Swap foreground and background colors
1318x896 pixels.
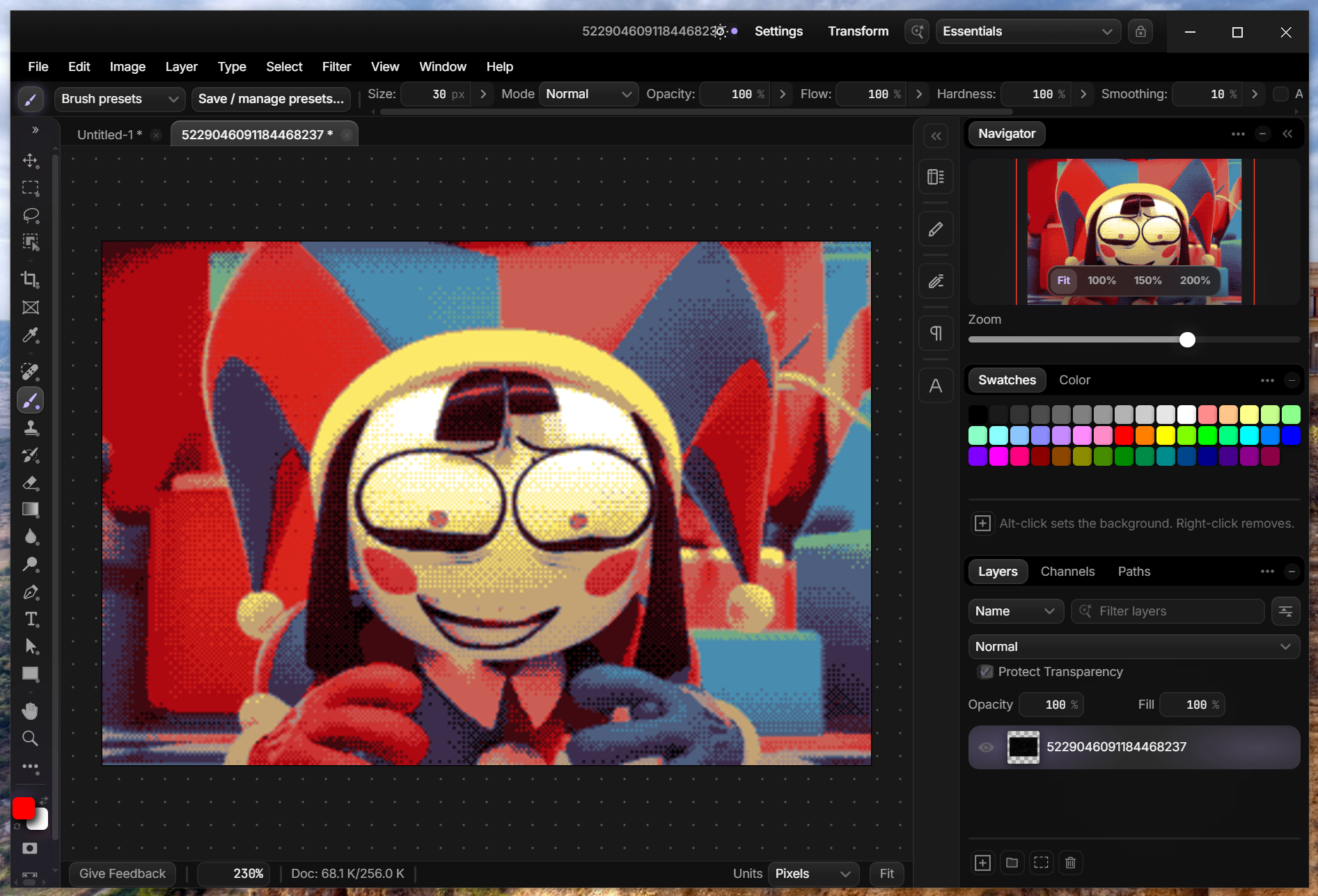coord(44,801)
